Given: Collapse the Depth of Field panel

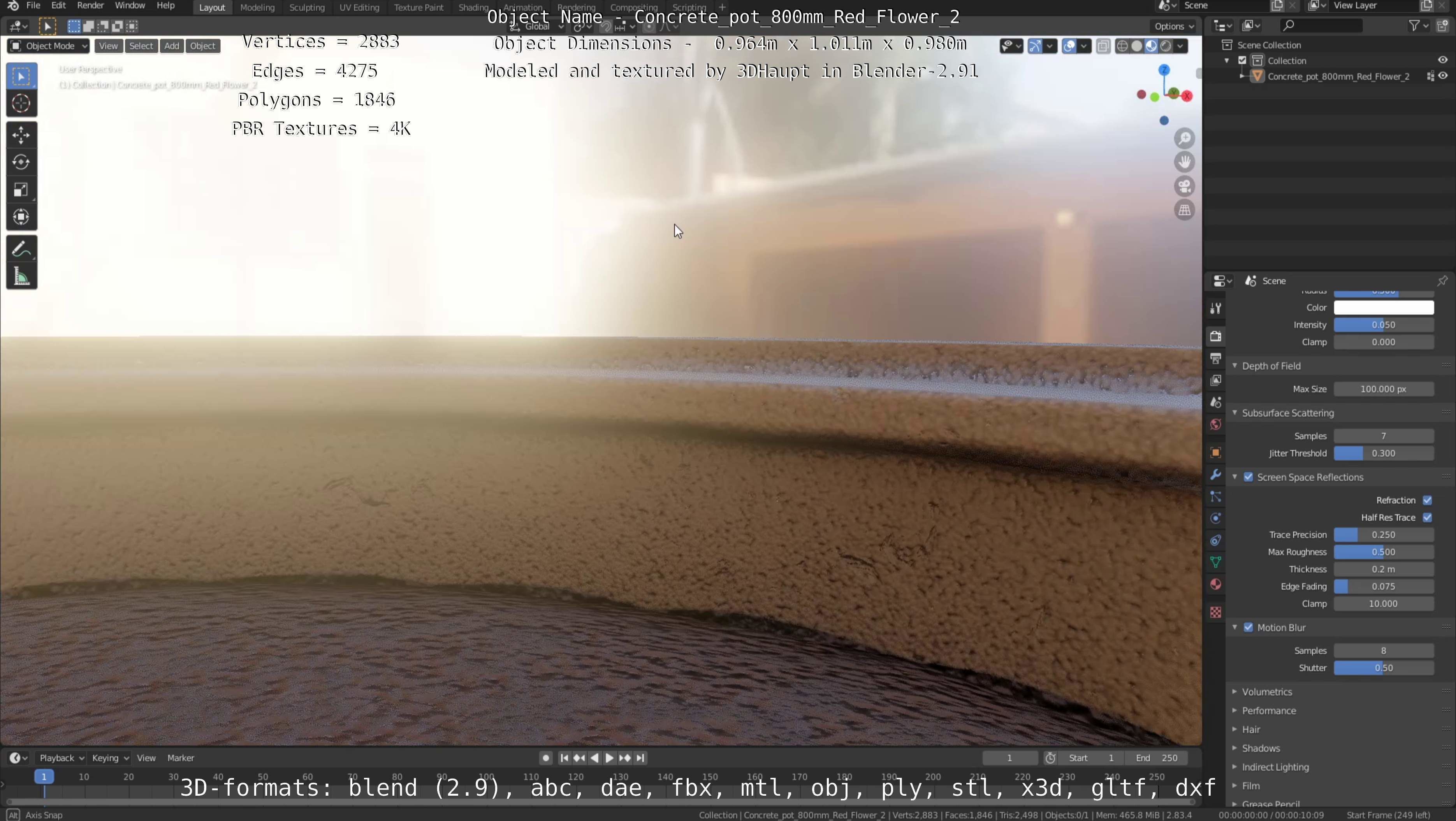Looking at the screenshot, I should point(1271,366).
